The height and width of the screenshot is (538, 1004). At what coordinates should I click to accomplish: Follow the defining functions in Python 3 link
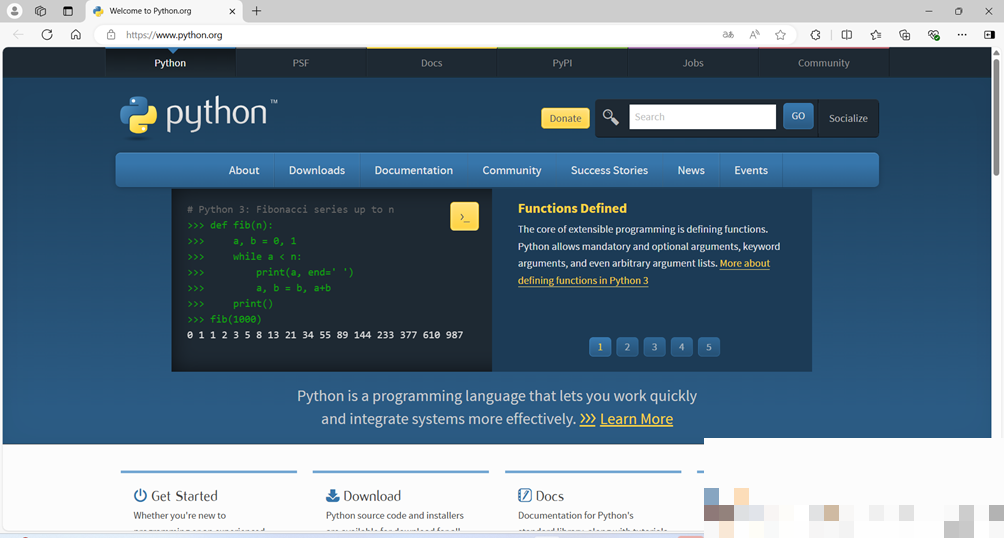583,281
